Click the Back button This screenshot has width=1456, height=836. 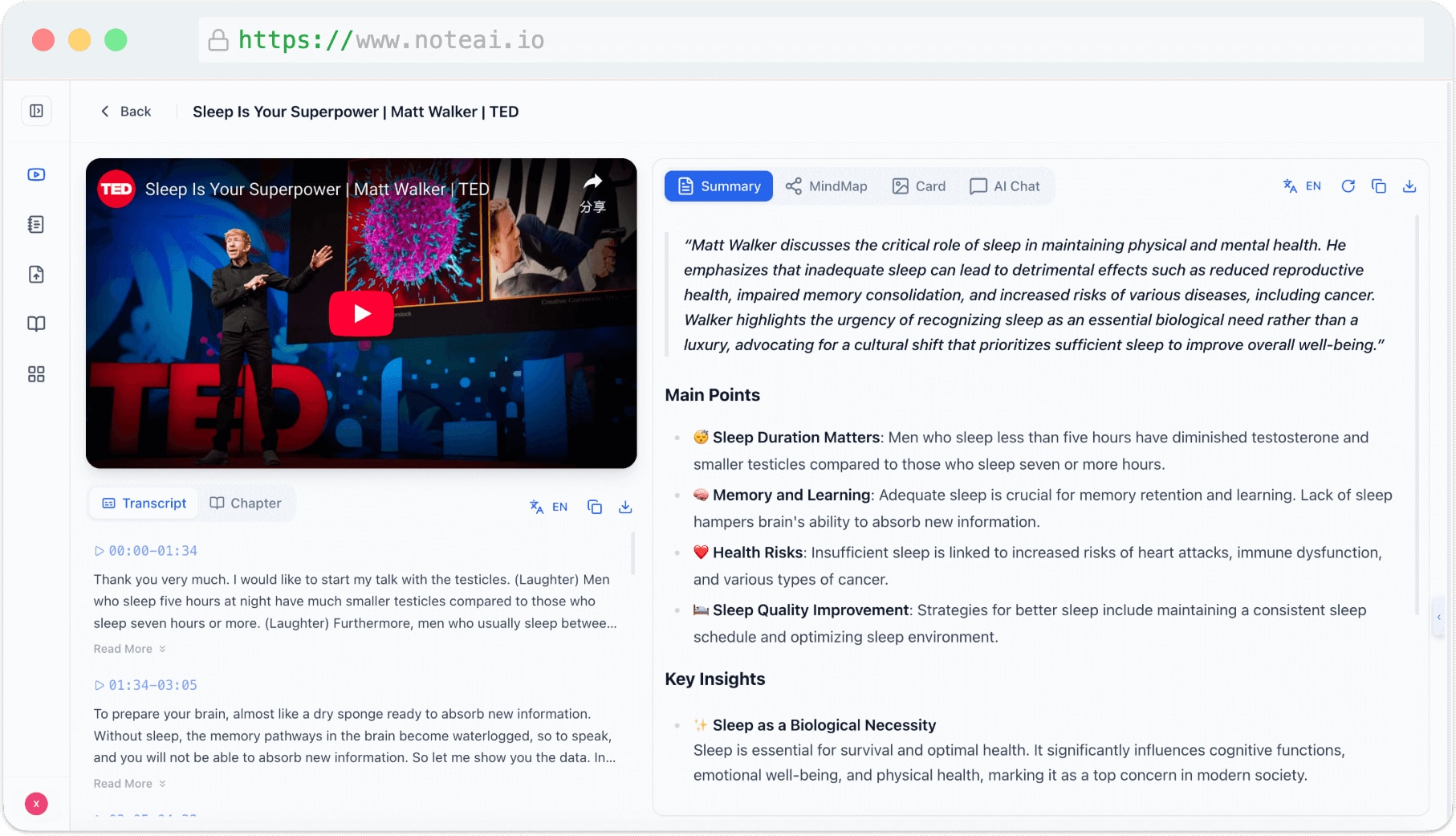125,111
